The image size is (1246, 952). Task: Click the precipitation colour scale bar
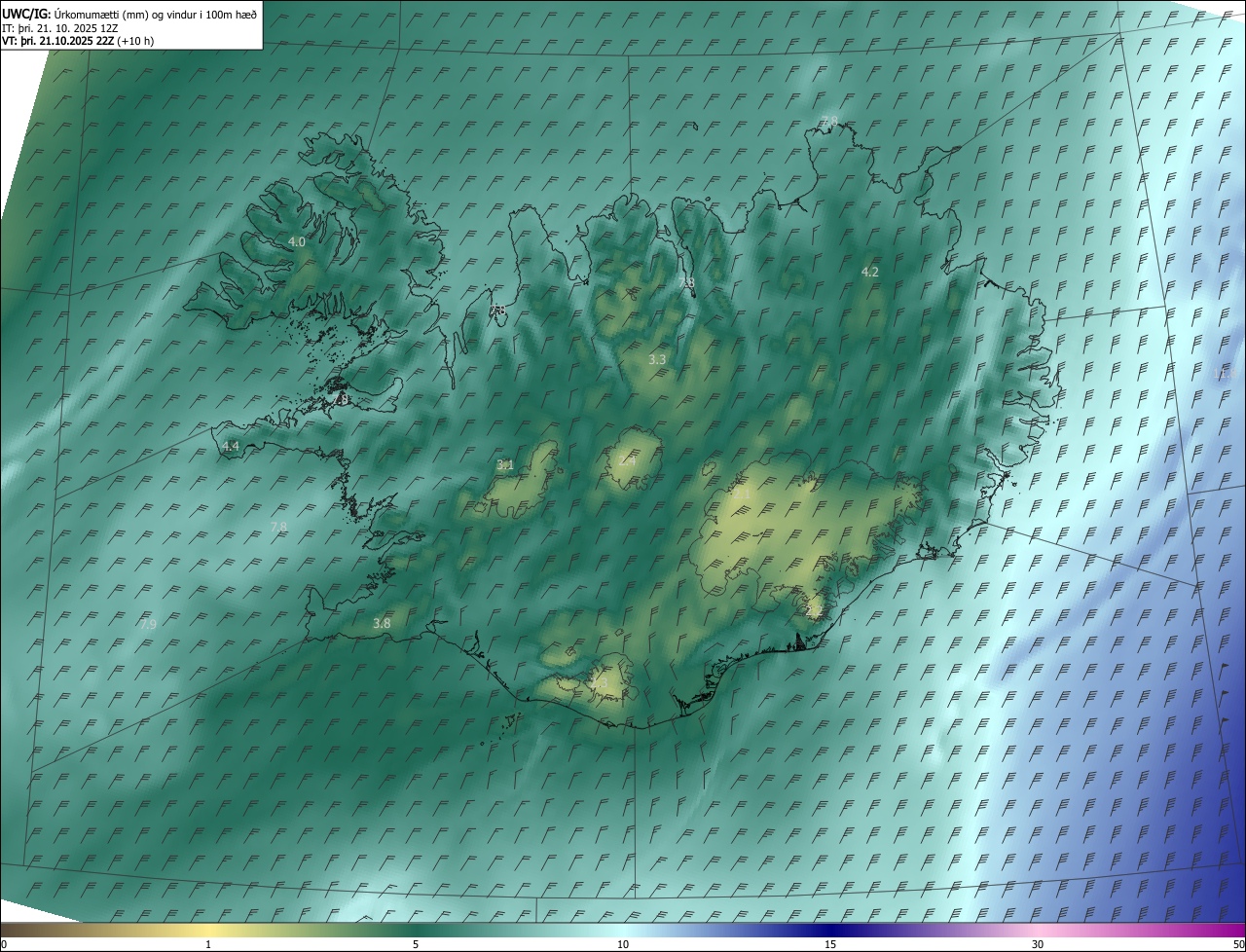(623, 931)
